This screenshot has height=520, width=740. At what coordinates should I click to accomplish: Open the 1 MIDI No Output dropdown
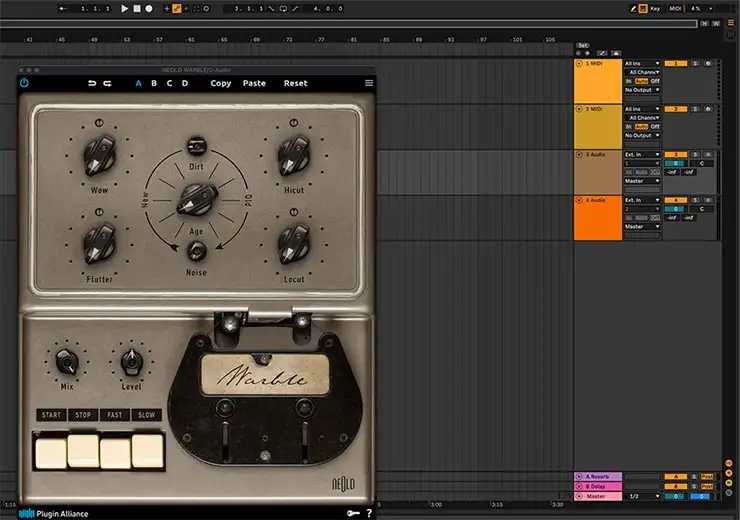coord(642,90)
